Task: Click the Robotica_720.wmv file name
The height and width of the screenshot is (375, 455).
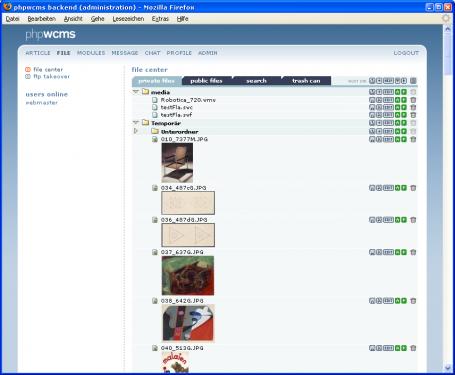Action: [x=188, y=100]
